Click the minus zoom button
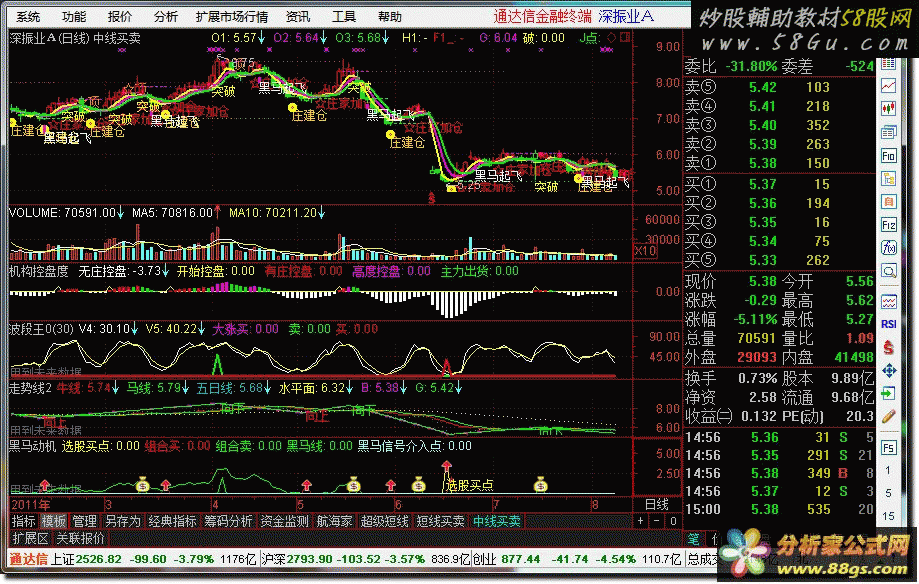Screen dimensions: 919x584 click(657, 521)
